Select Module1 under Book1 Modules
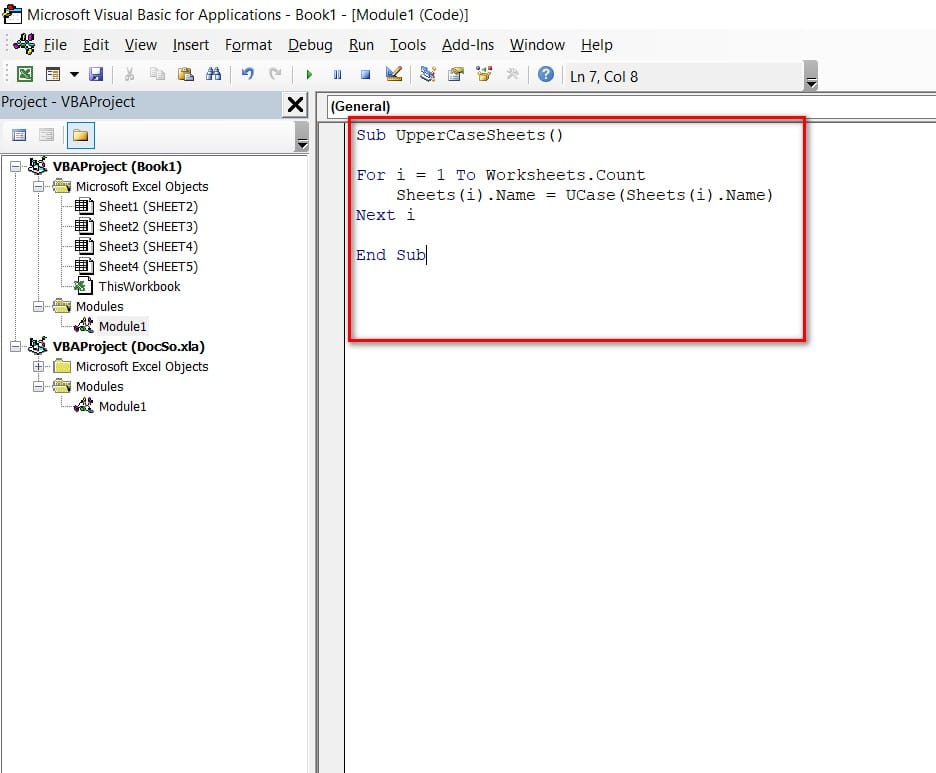 (x=122, y=327)
